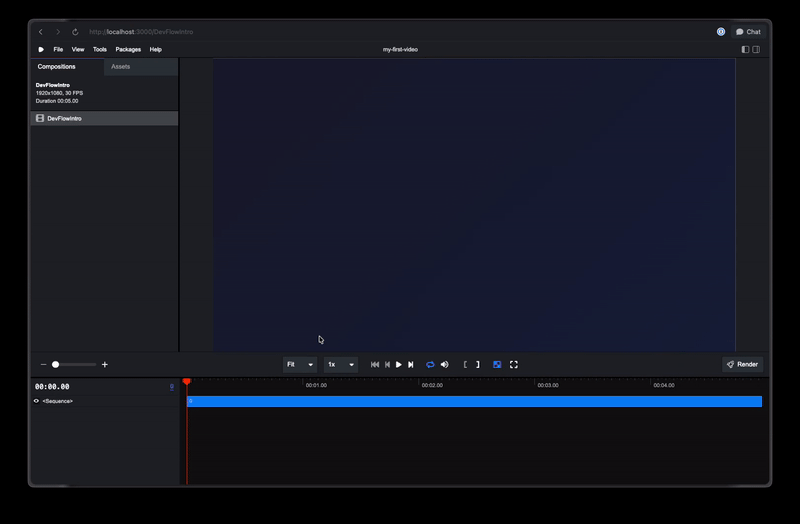800x524 pixels.
Task: Click the Render button
Action: click(x=743, y=364)
